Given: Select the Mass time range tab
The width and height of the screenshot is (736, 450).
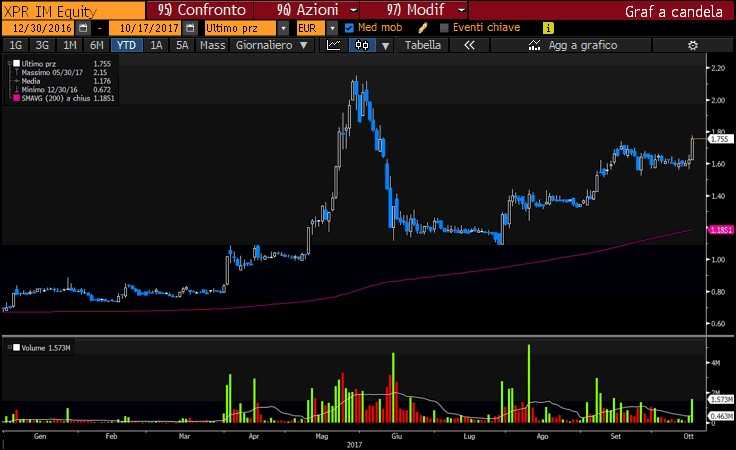Looking at the screenshot, I should tap(213, 45).
